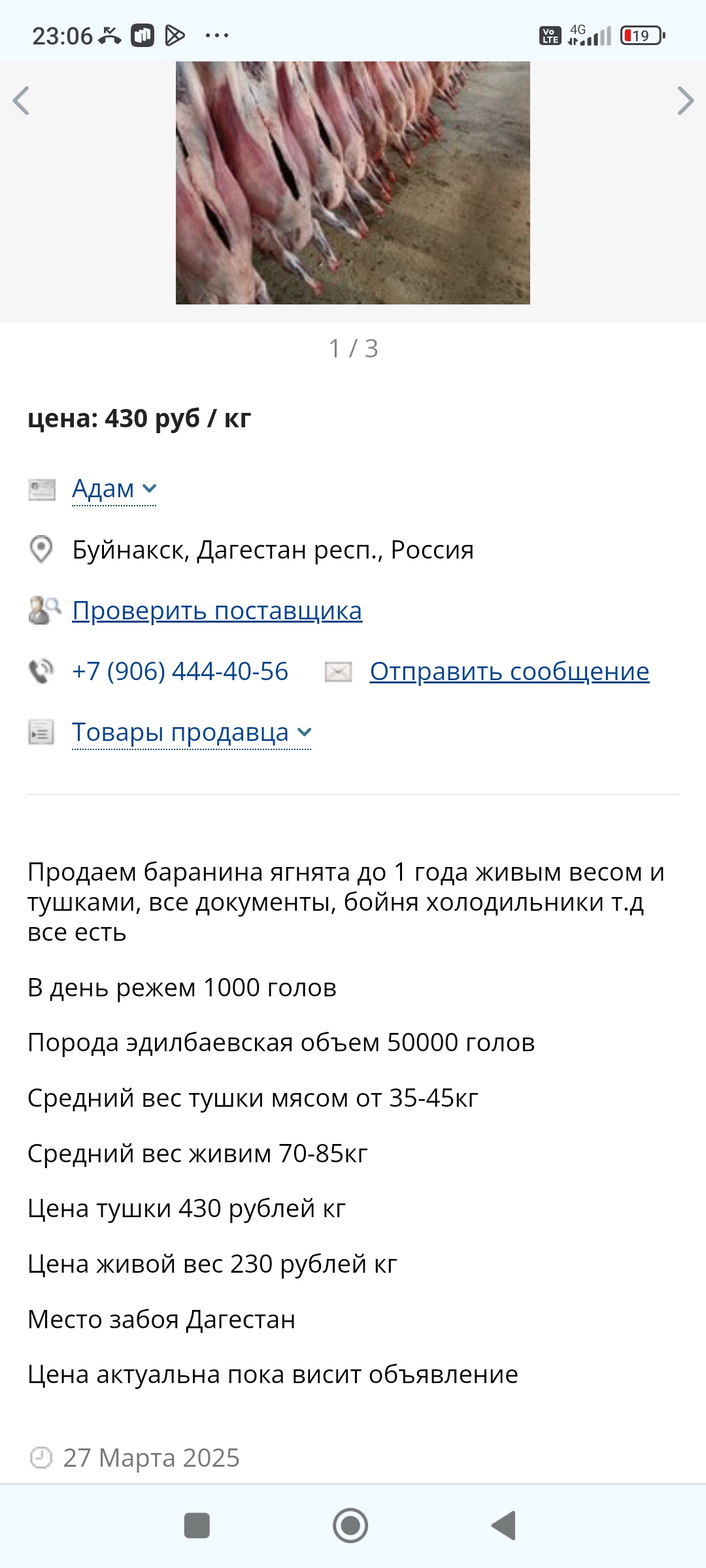Tap the supplier check person icon
The width and height of the screenshot is (706, 1568).
point(43,610)
